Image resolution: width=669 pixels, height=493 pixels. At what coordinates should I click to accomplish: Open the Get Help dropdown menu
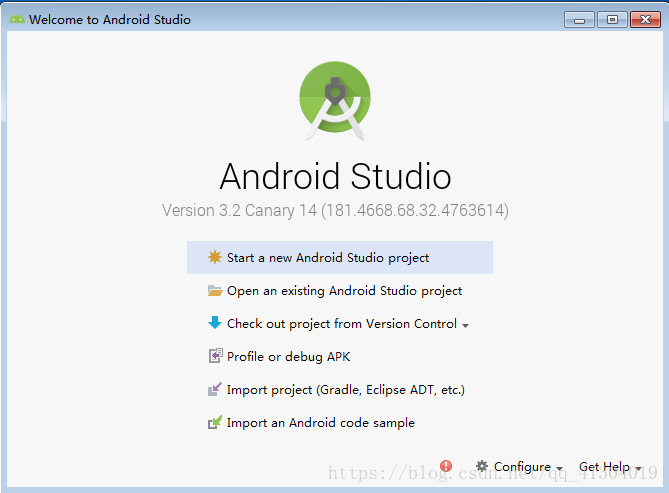[610, 467]
